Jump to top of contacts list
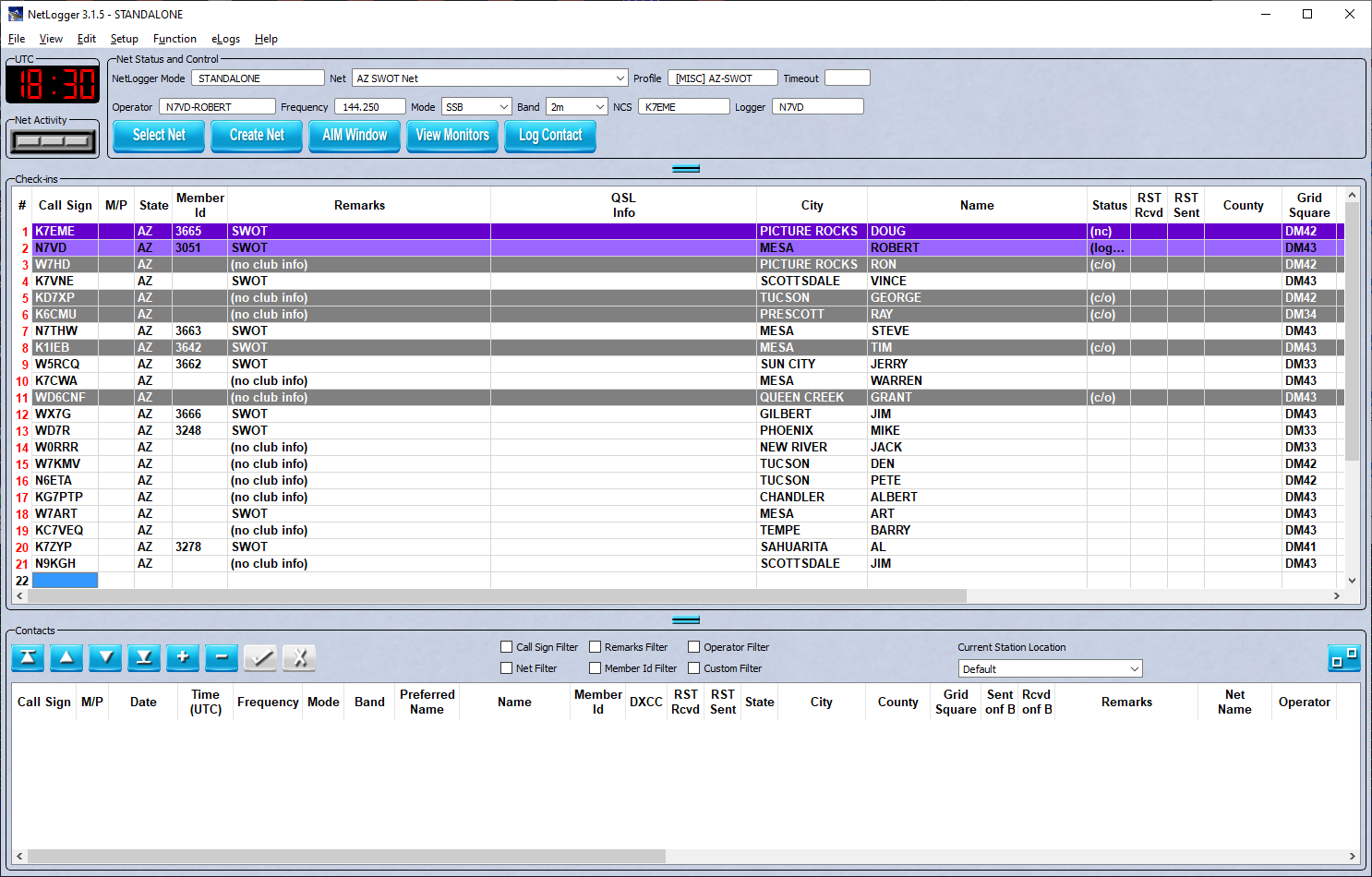1372x877 pixels. pos(27,658)
